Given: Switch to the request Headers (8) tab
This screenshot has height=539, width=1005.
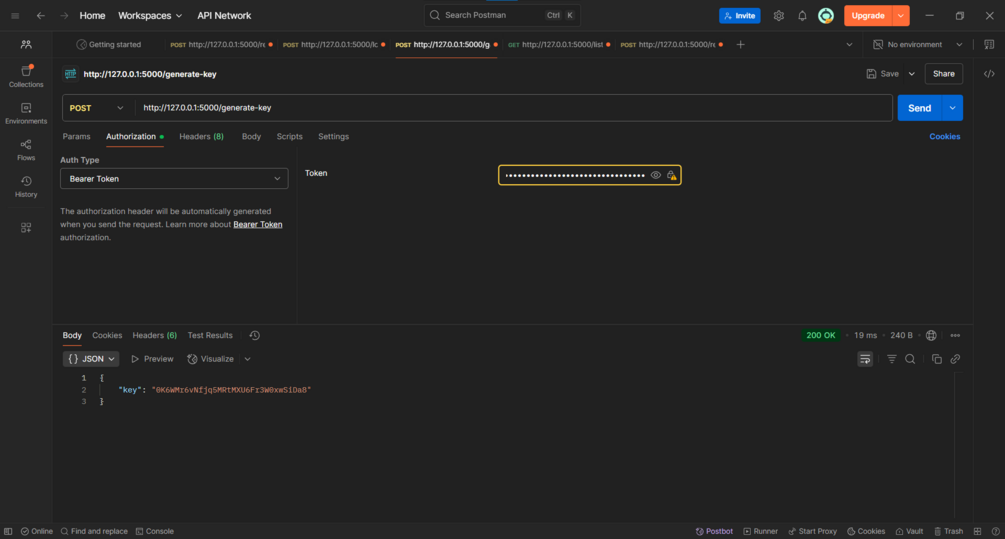Looking at the screenshot, I should coord(201,137).
